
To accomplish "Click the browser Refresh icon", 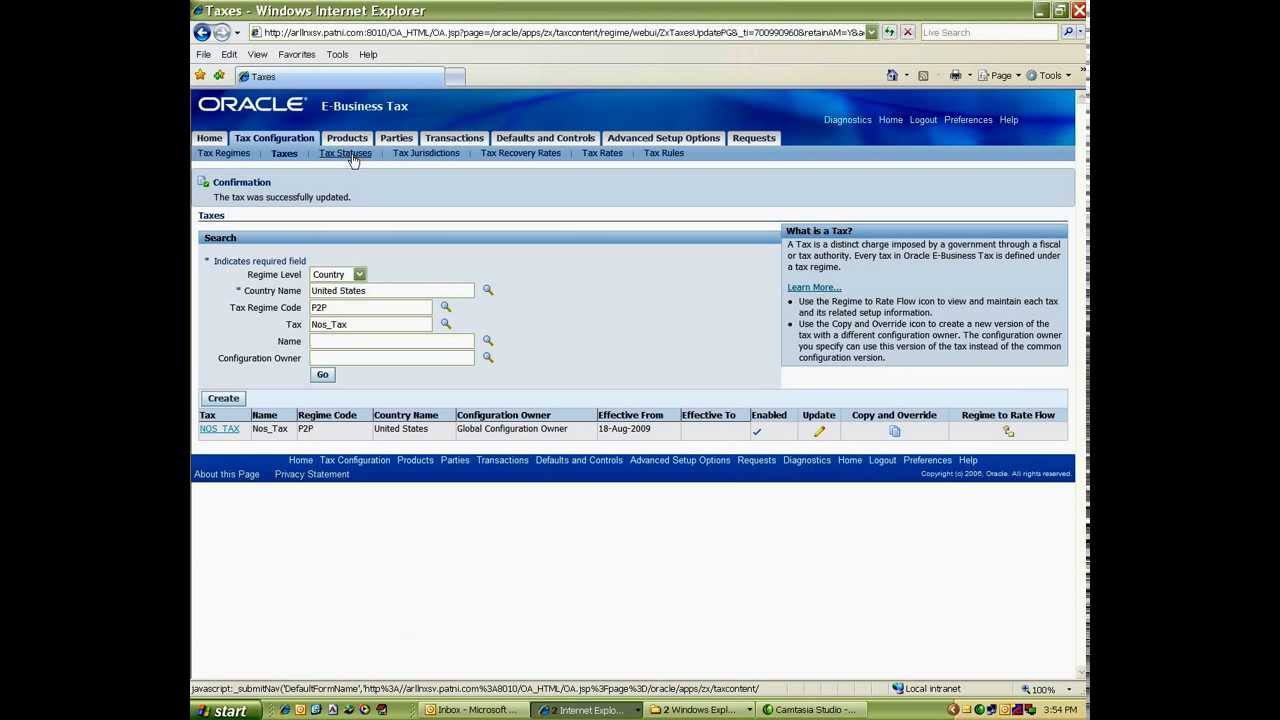I will pos(889,32).
